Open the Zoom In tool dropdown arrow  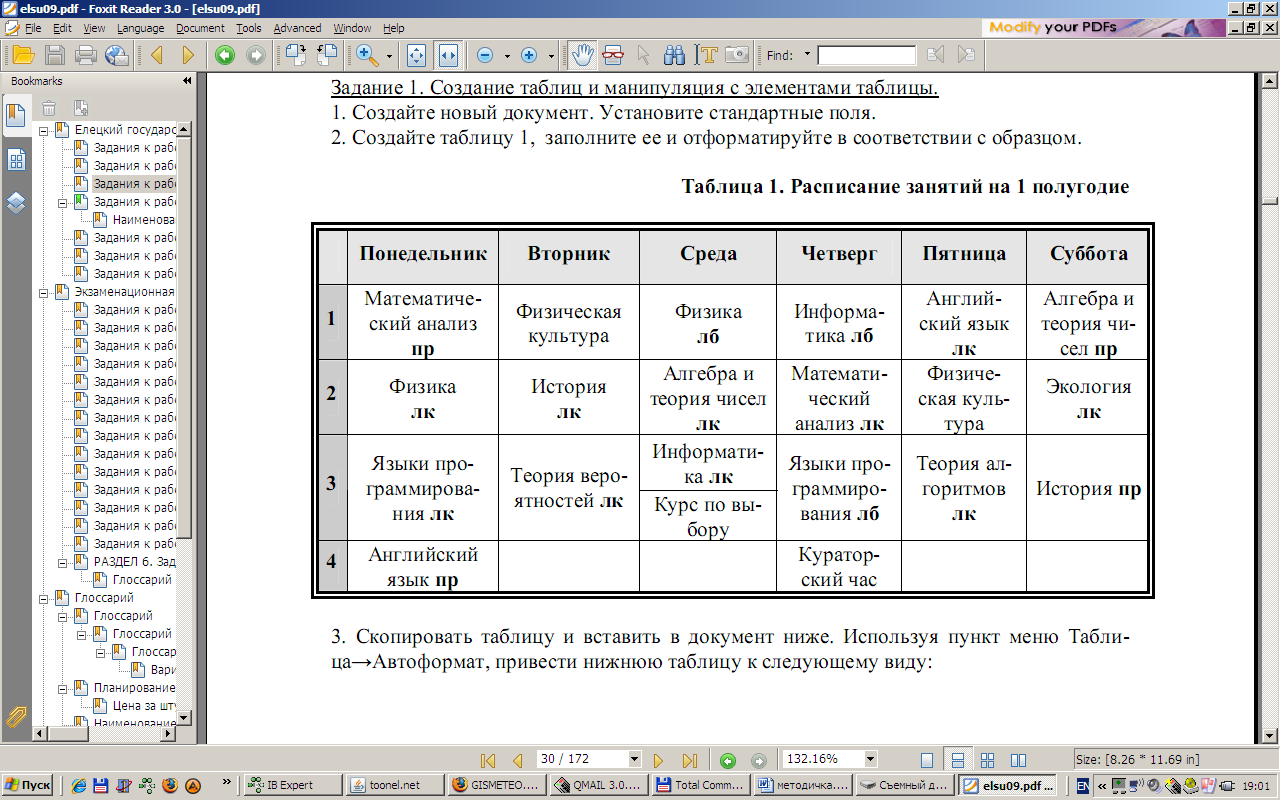click(390, 56)
